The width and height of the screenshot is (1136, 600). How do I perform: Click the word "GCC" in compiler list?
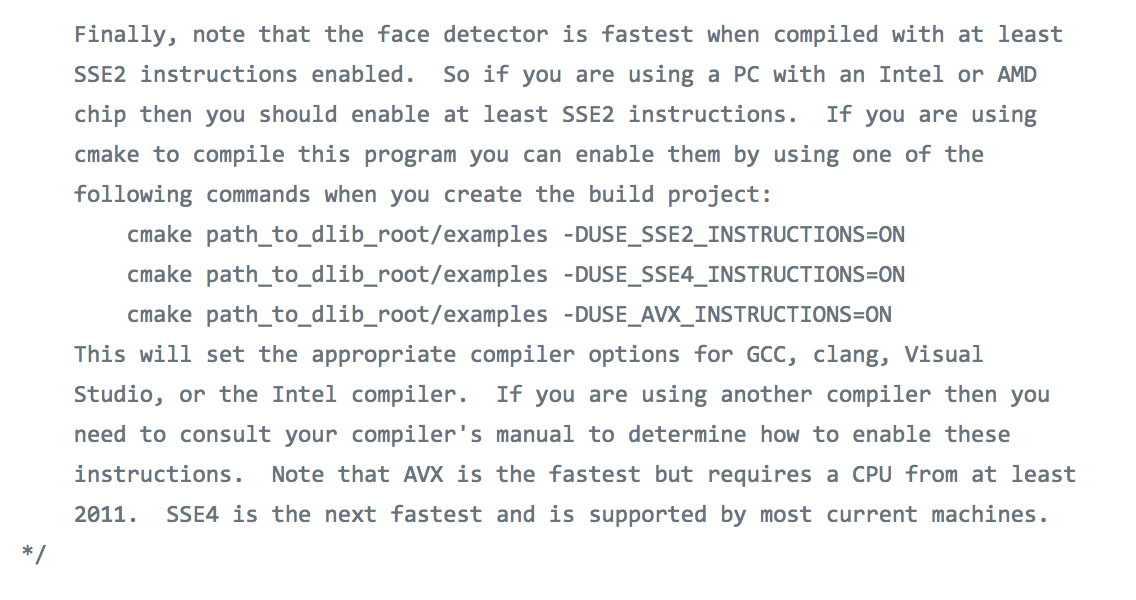(x=766, y=355)
